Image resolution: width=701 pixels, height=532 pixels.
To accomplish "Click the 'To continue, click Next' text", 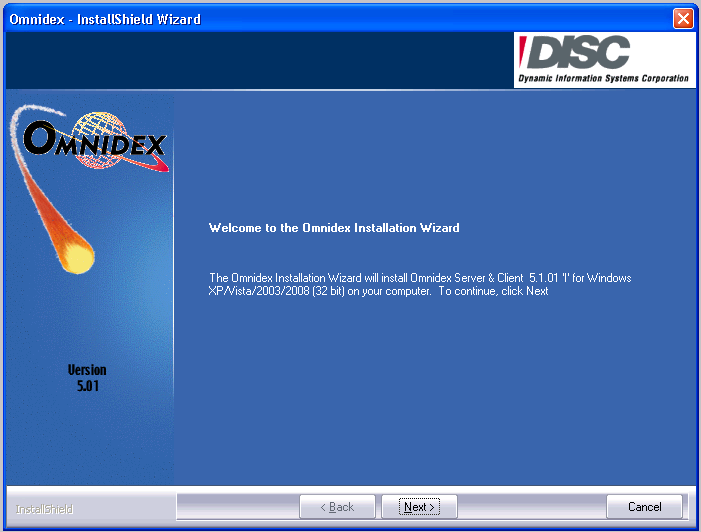I will click(x=493, y=292).
